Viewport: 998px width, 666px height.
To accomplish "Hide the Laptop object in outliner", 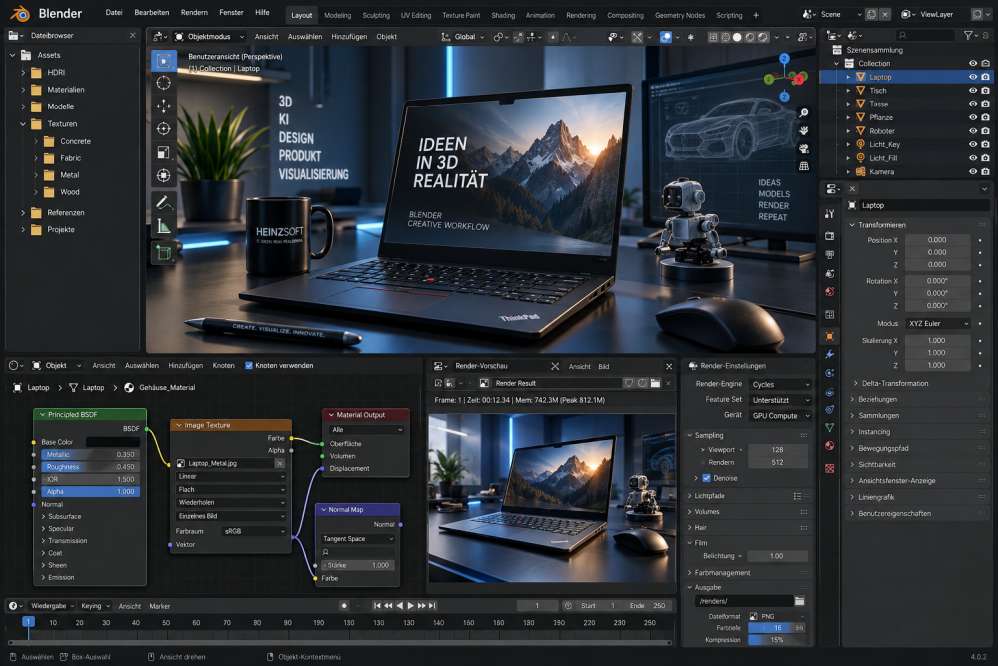I will coord(973,77).
